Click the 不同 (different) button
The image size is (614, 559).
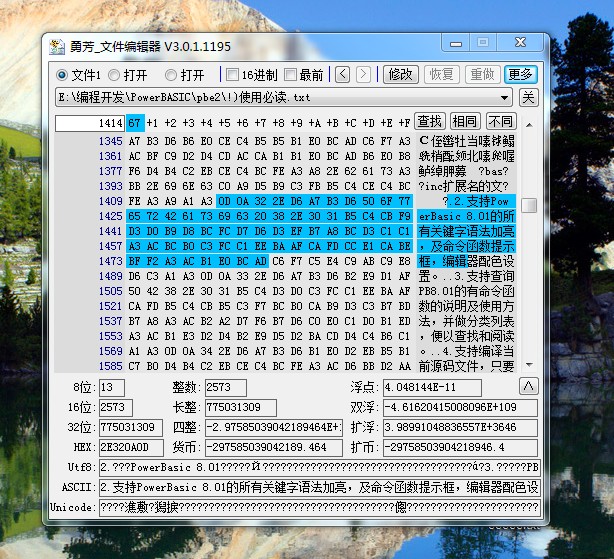(500, 122)
